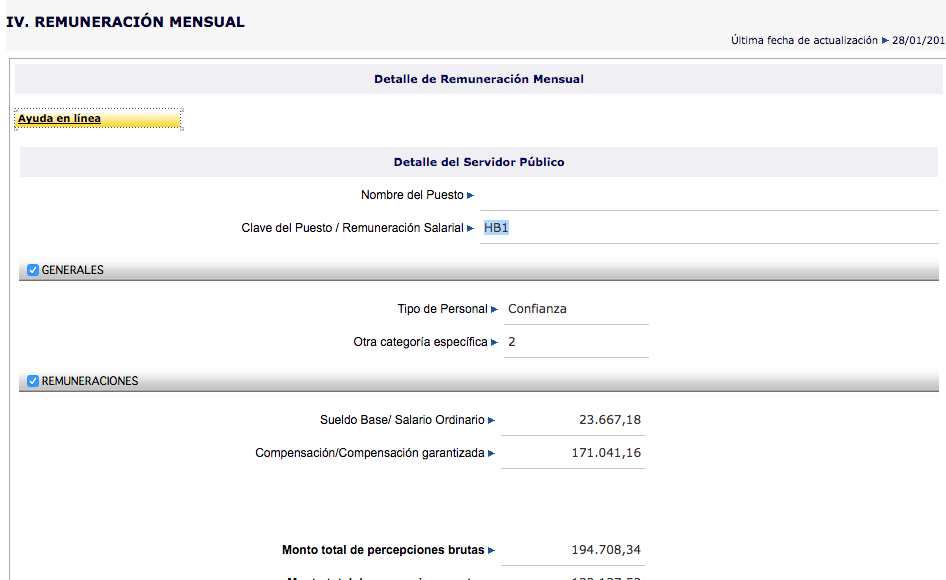Click the Otra categoría específica value 2
This screenshot has width=946, height=580.
pos(512,342)
